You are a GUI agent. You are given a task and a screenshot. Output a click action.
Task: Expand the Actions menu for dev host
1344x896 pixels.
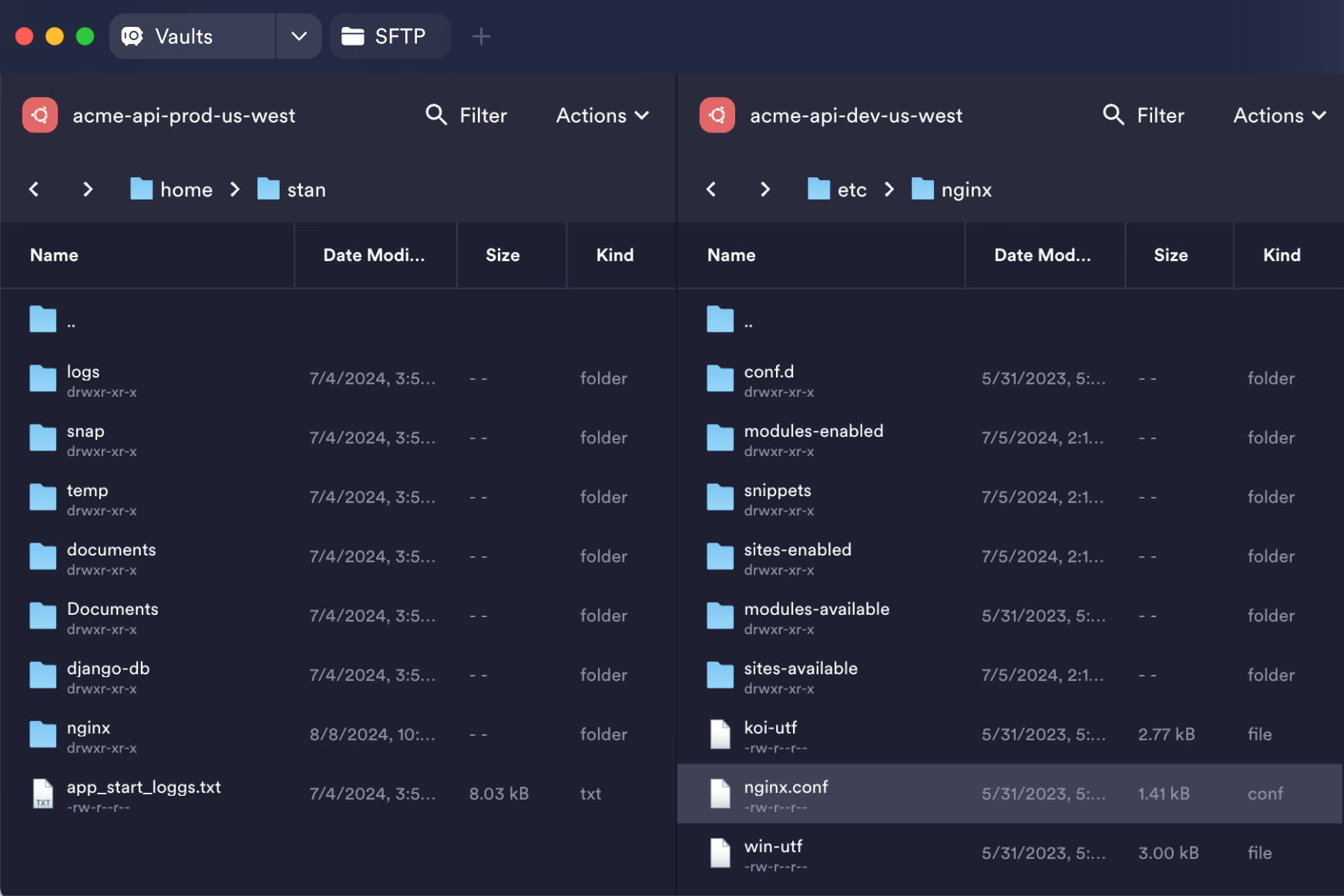tap(1280, 116)
